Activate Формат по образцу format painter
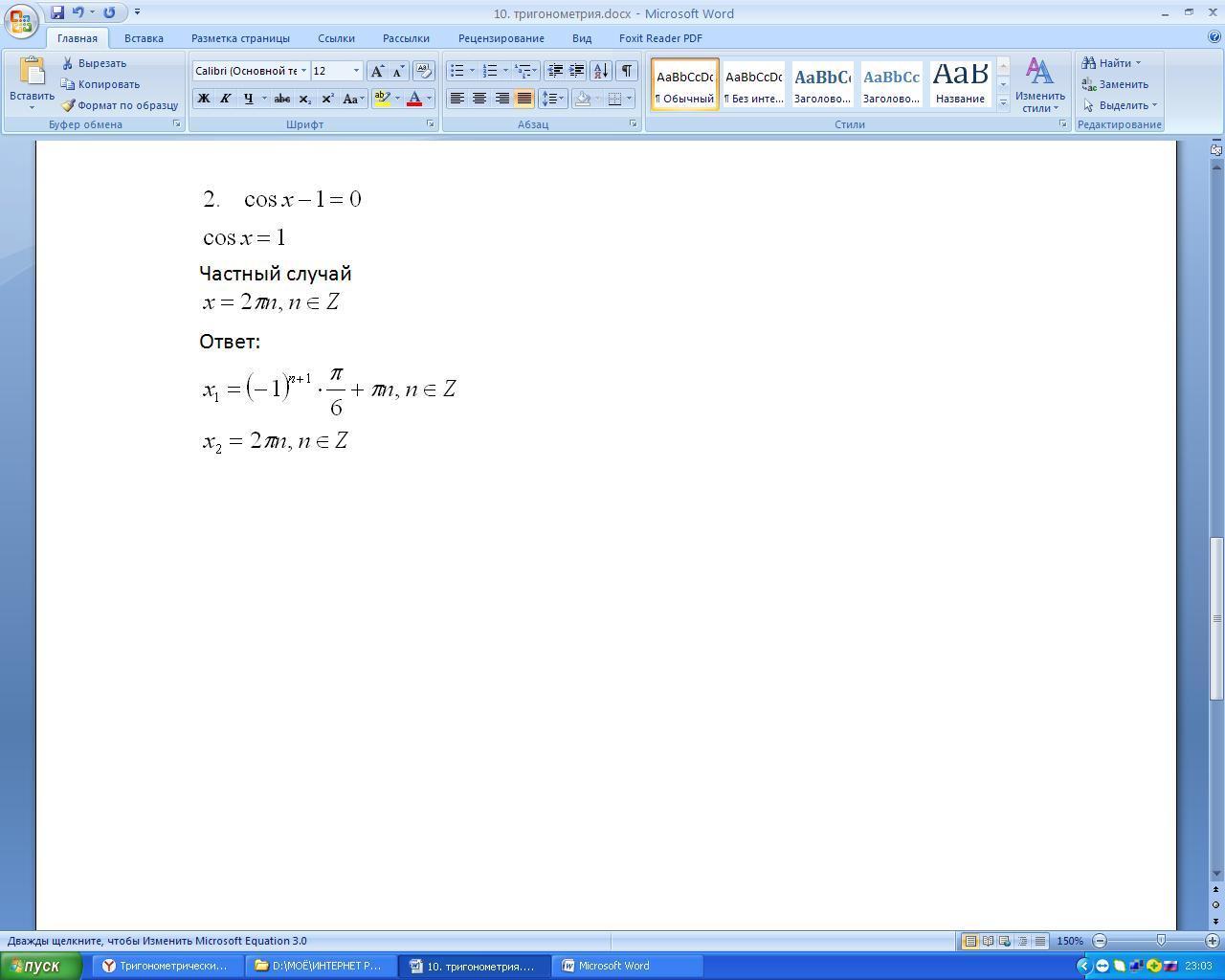The width and height of the screenshot is (1225, 980). pos(120,105)
